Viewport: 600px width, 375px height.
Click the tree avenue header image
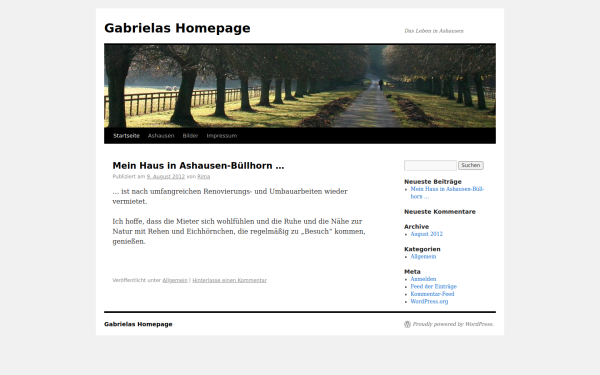(x=300, y=86)
